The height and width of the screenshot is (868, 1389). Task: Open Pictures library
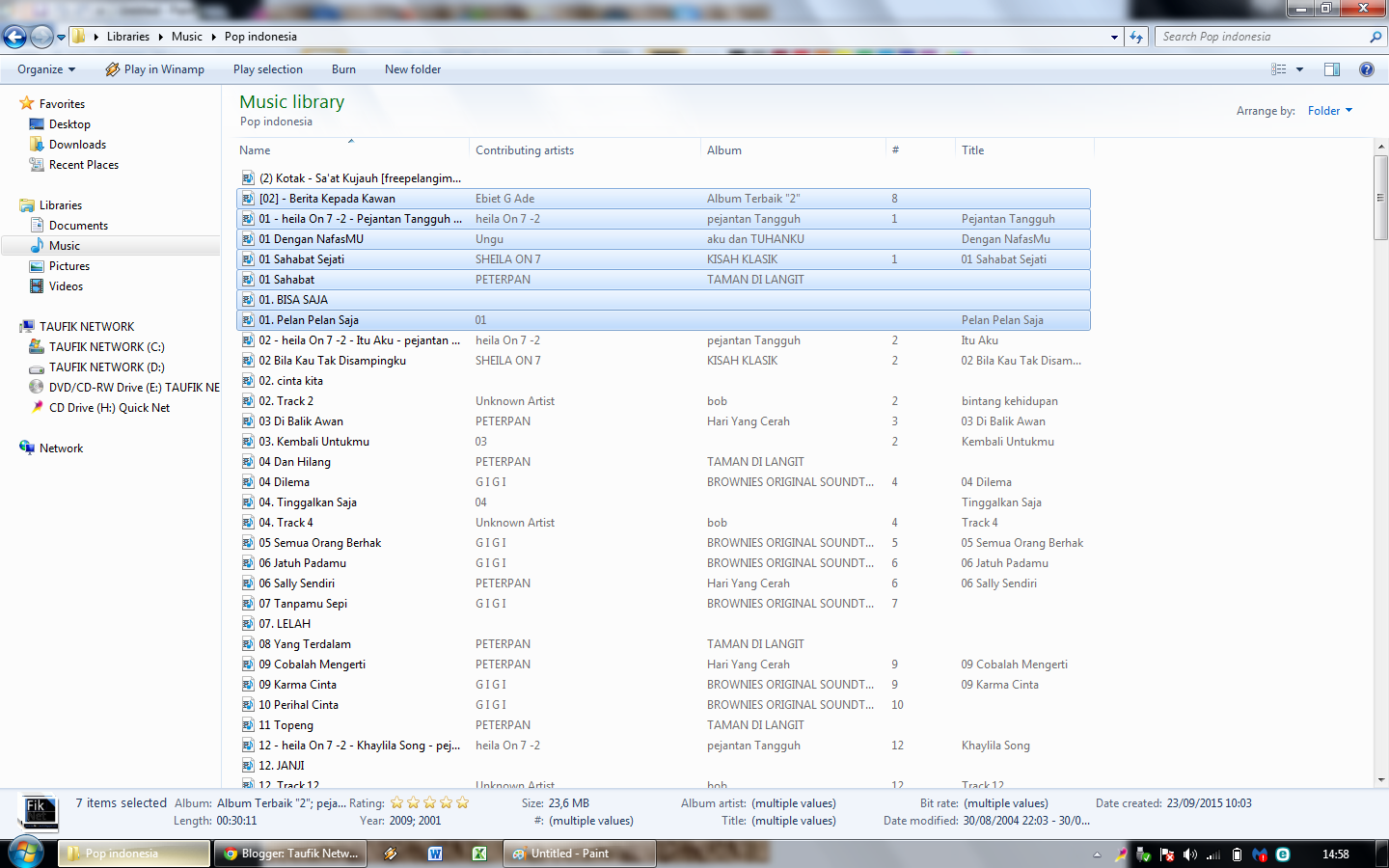coord(69,266)
